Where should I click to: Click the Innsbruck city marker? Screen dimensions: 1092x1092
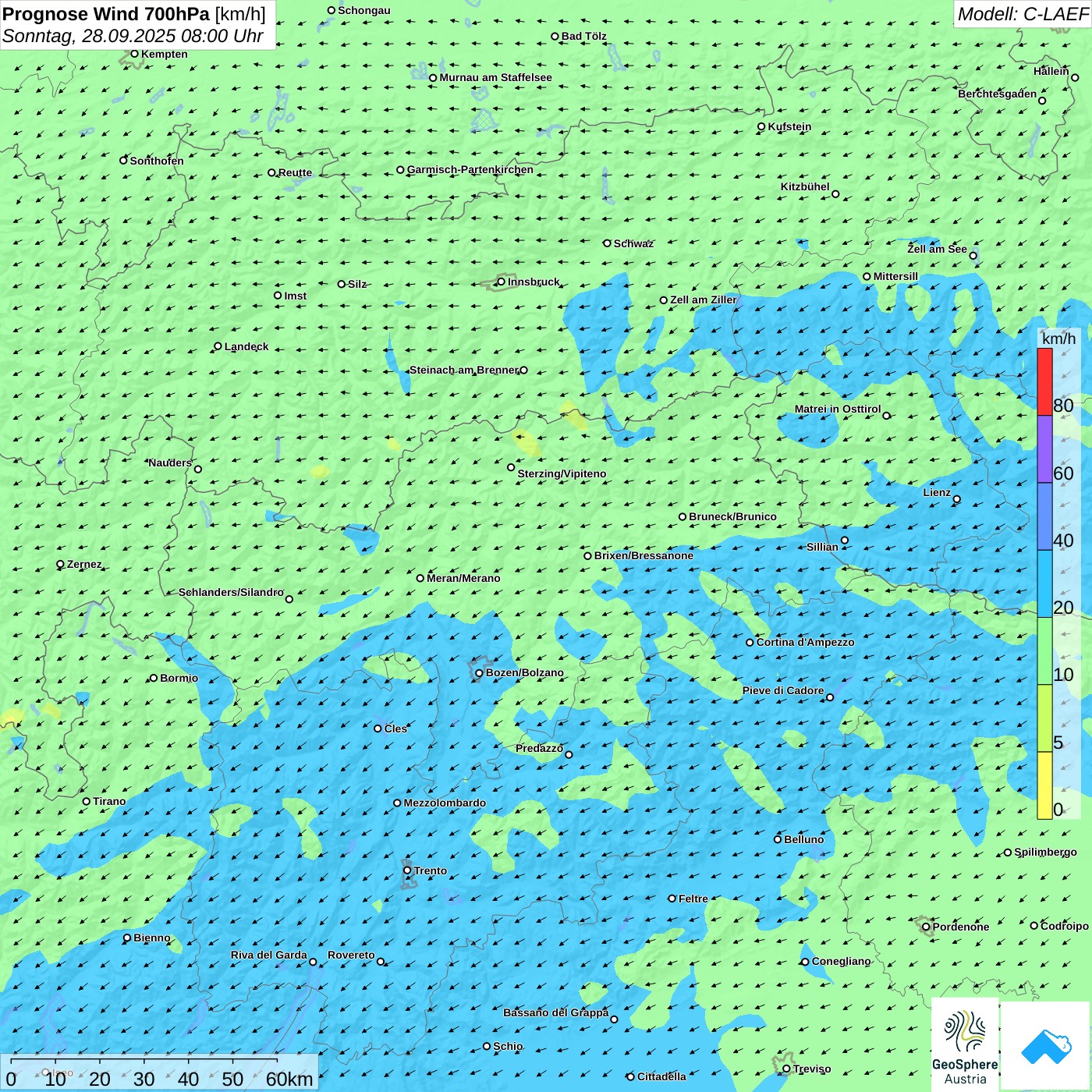pyautogui.click(x=501, y=282)
